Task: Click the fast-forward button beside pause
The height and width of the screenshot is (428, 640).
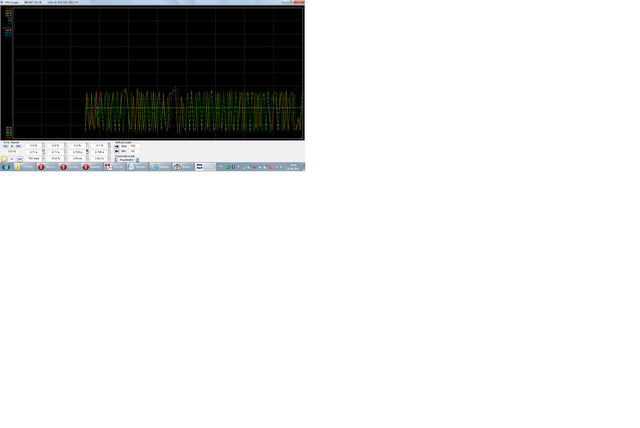Action: pyautogui.click(x=20, y=159)
